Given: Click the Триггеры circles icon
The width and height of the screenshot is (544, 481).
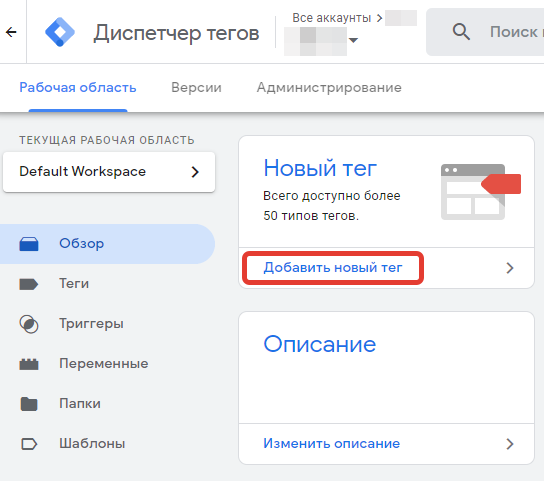Looking at the screenshot, I should point(29,324).
